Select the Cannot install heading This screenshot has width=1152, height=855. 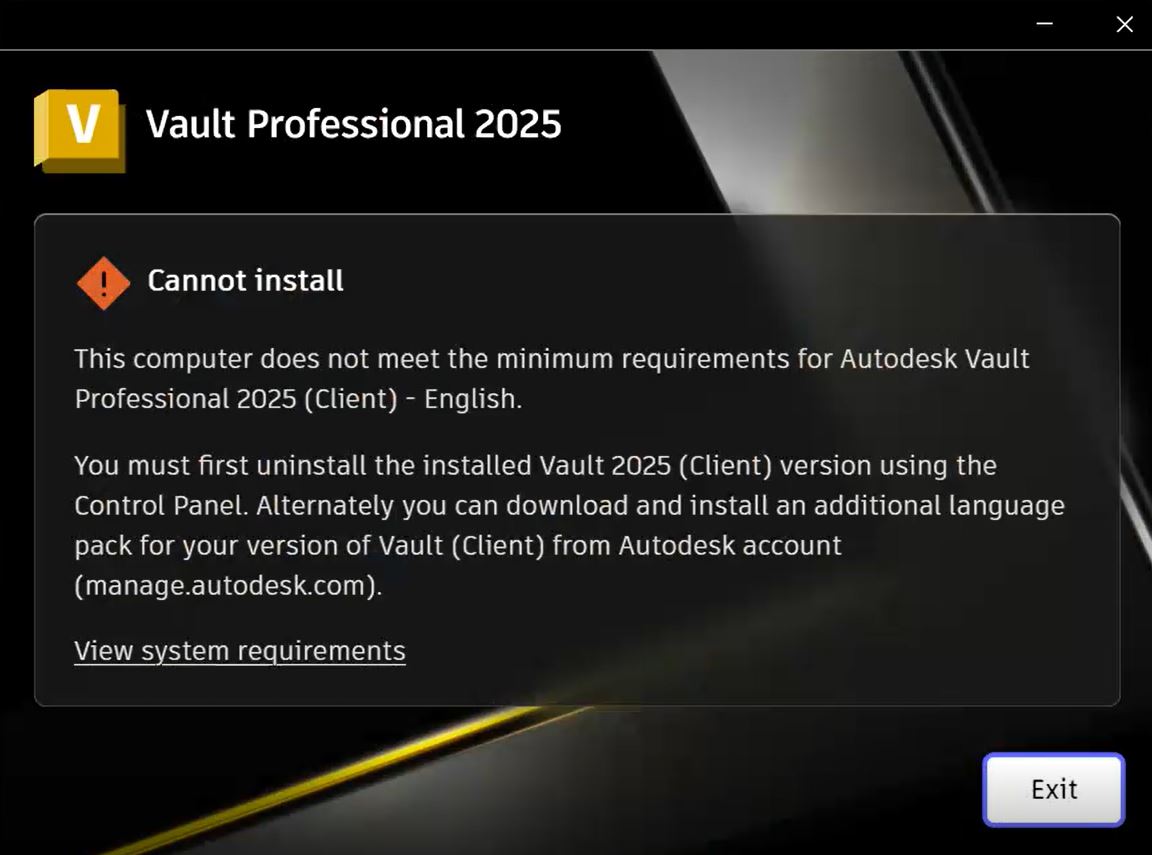[245, 281]
